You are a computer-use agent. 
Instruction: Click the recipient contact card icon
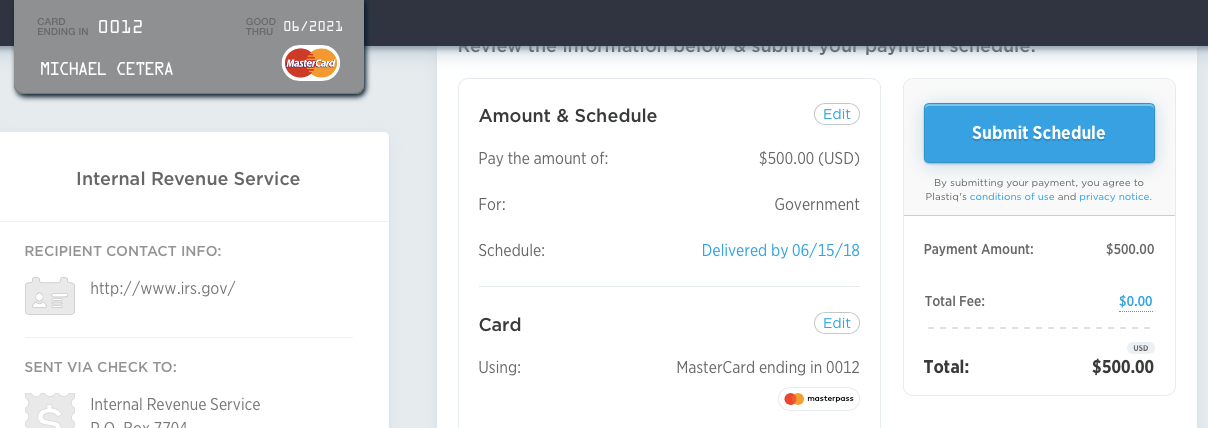[49, 296]
